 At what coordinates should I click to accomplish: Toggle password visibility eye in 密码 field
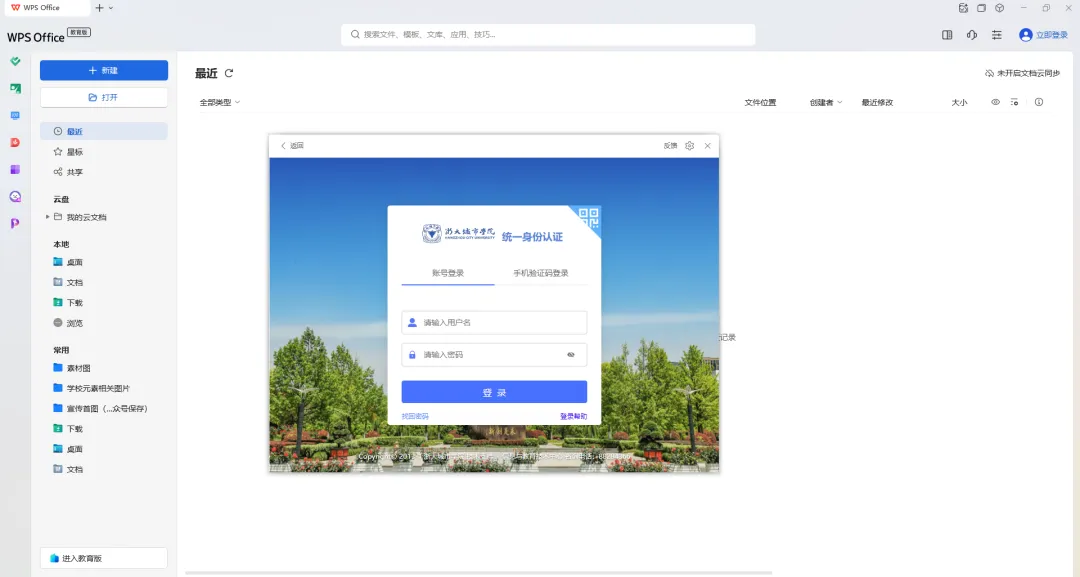click(x=570, y=355)
